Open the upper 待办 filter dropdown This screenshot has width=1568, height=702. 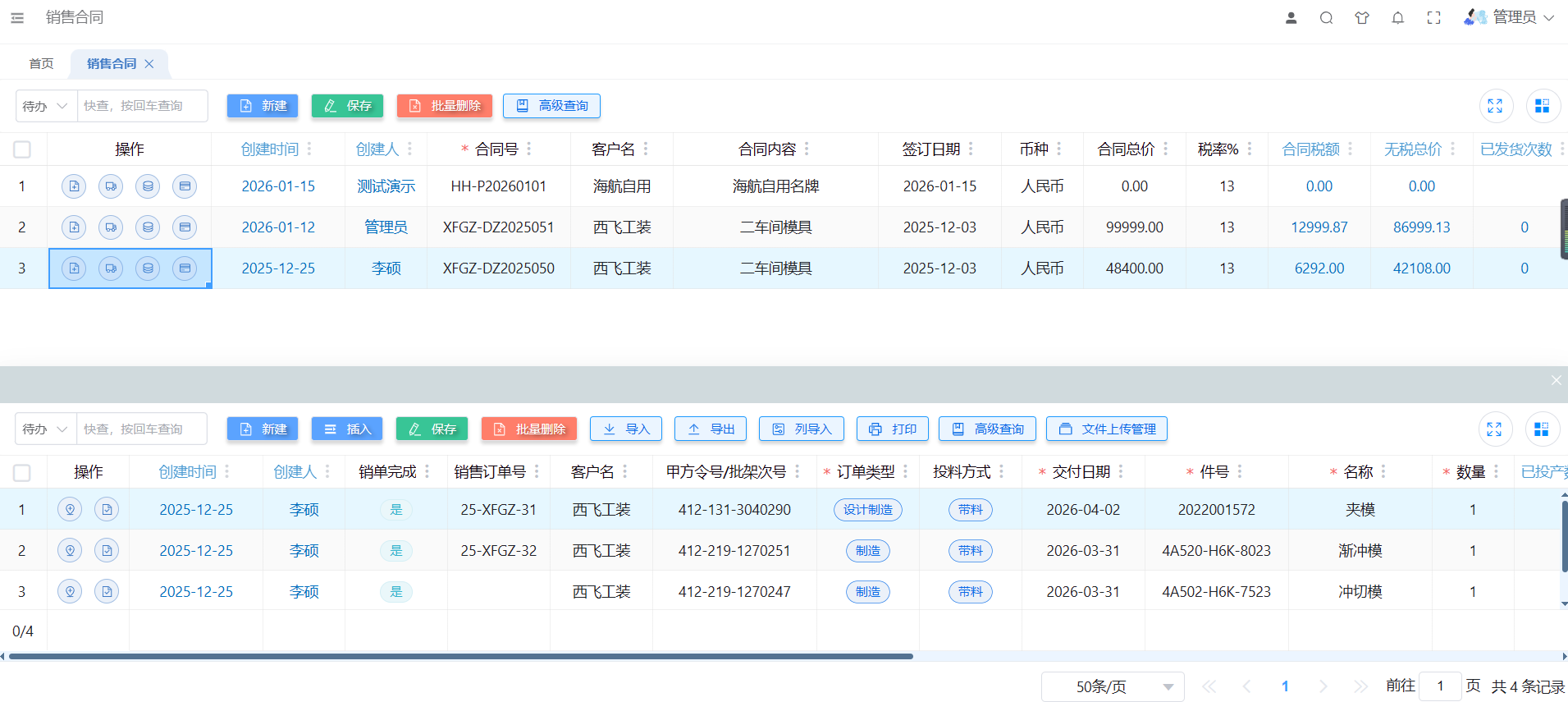46,106
